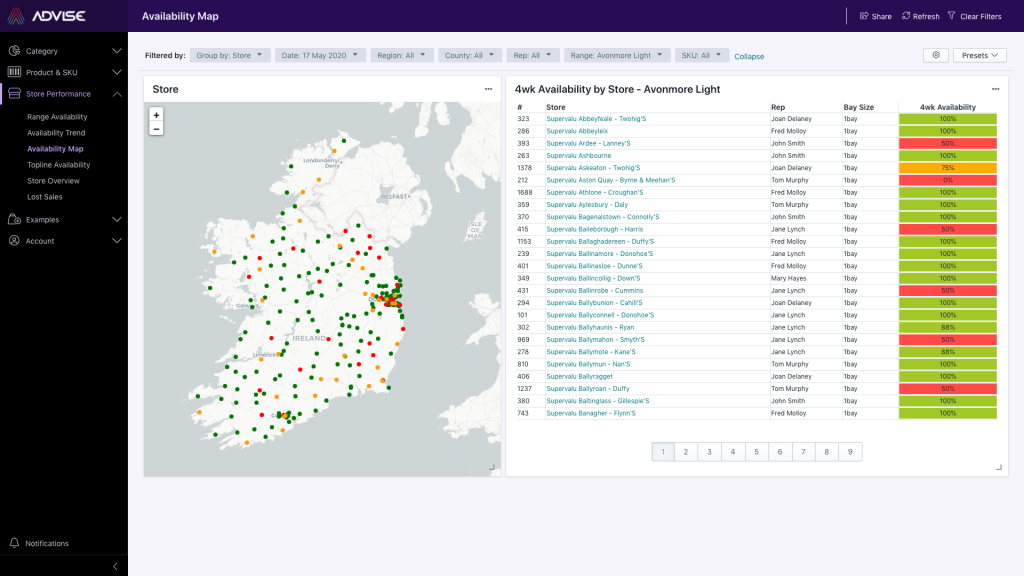1024x576 pixels.
Task: Open Store Overview page
Action: [x=53, y=181]
